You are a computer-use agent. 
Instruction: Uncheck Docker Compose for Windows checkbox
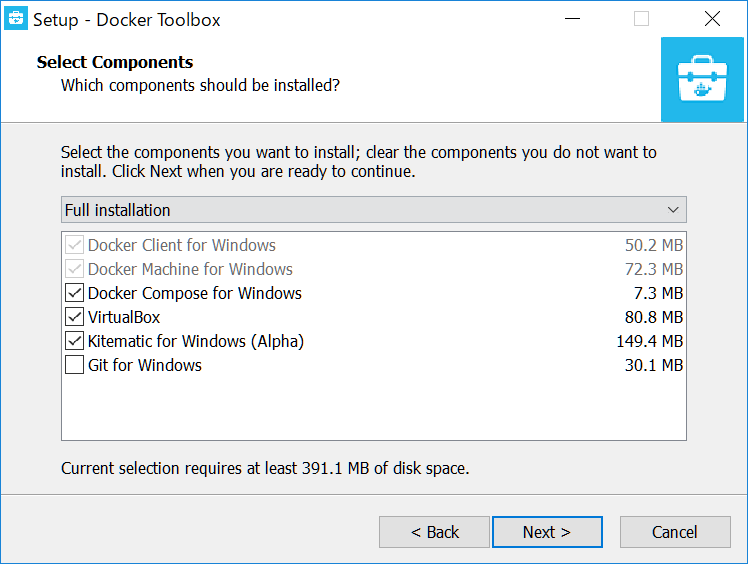[x=74, y=293]
